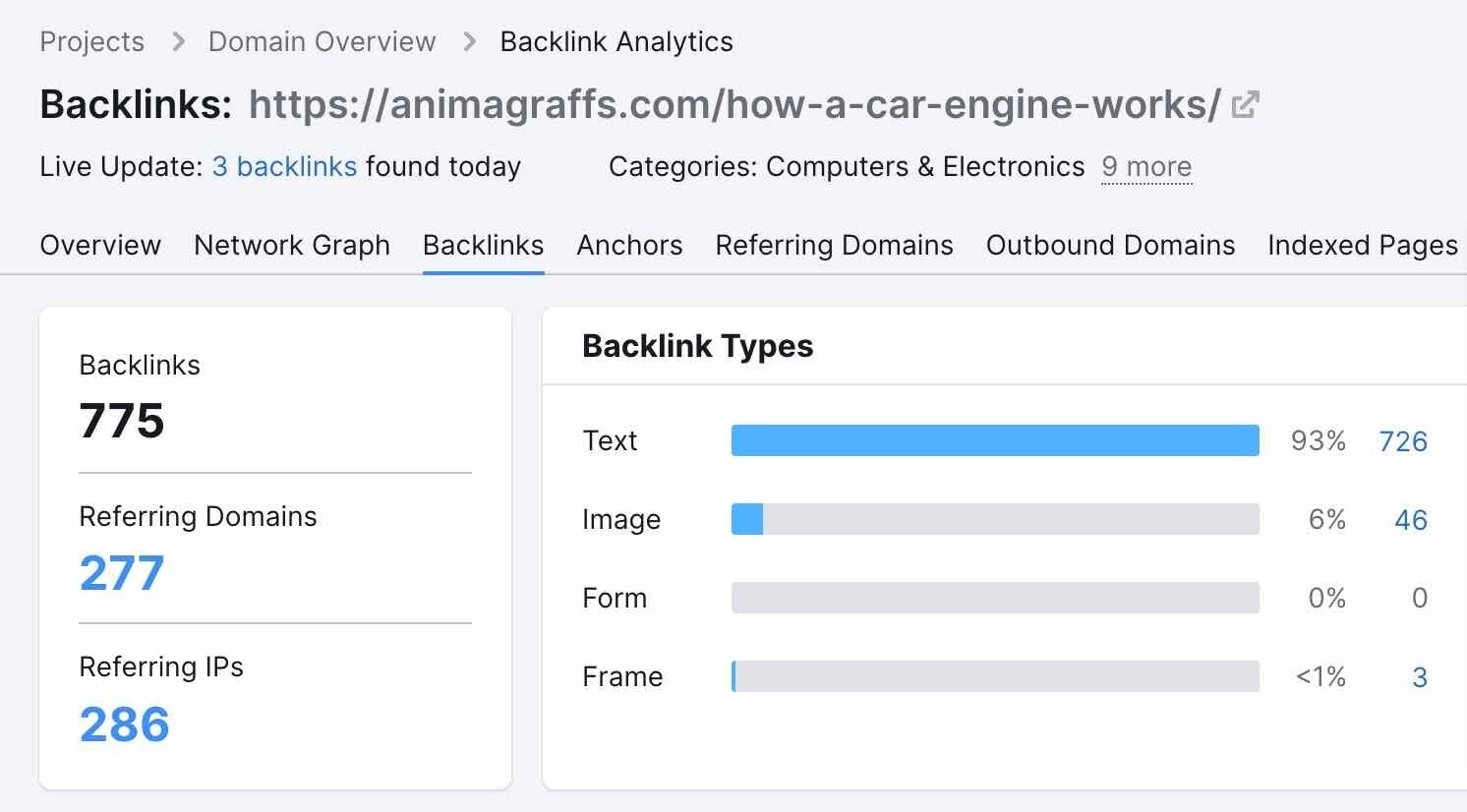Open the 726 Text backlinks link
Image resolution: width=1467 pixels, height=812 pixels.
coord(1403,441)
